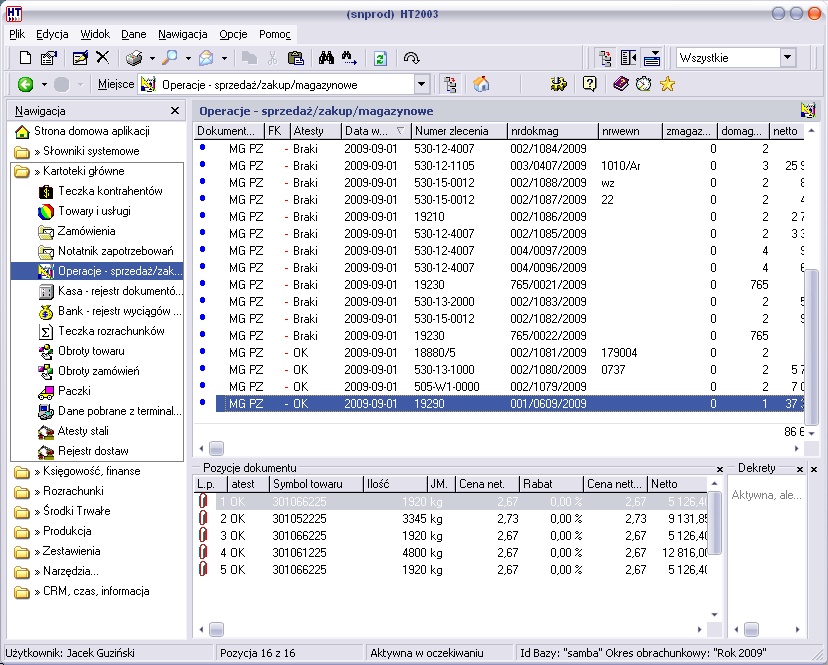Click the delete X icon in the toolbar
This screenshot has width=828, height=665.
[x=102, y=58]
